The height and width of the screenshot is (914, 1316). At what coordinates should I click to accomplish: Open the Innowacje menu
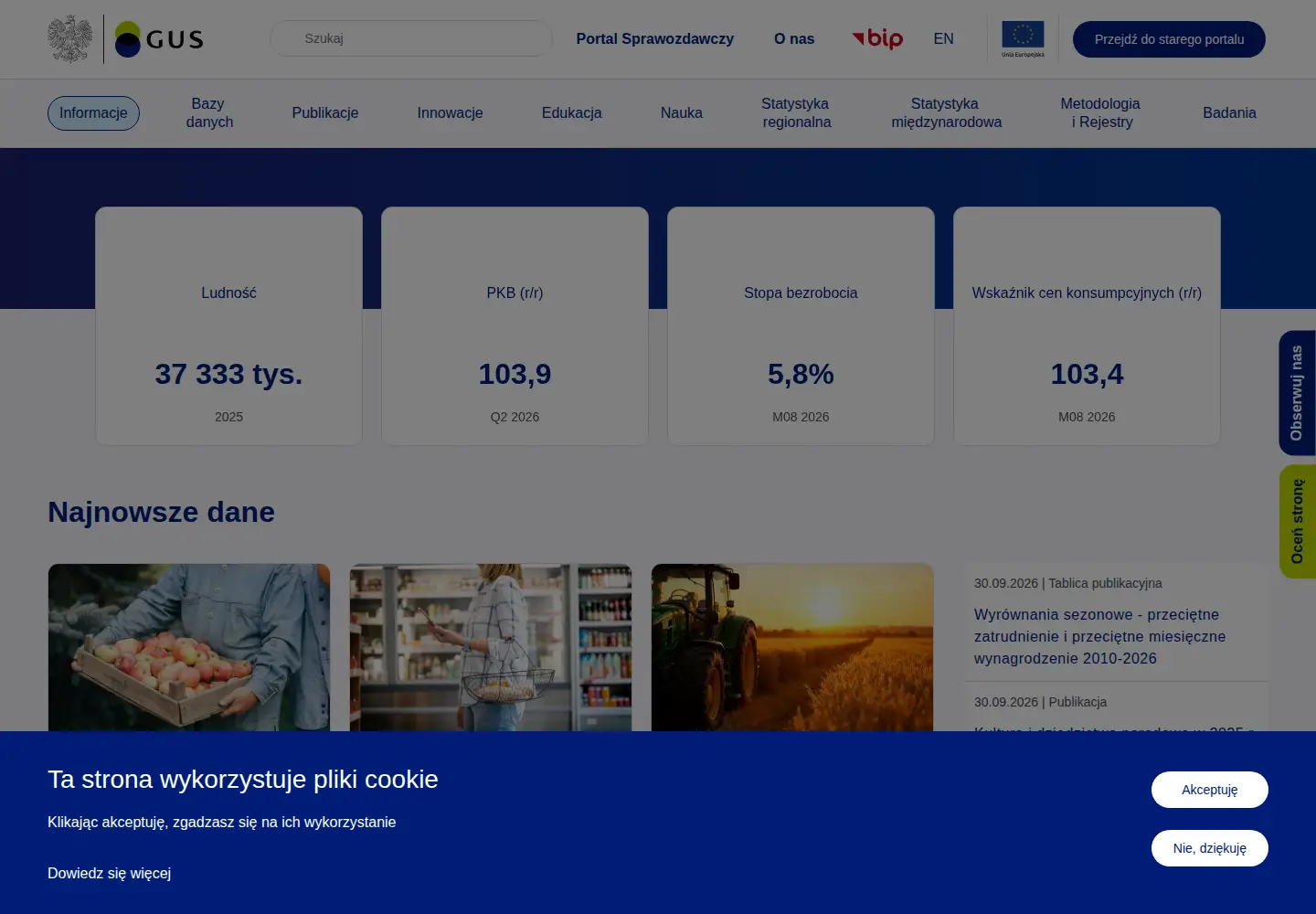(x=451, y=113)
